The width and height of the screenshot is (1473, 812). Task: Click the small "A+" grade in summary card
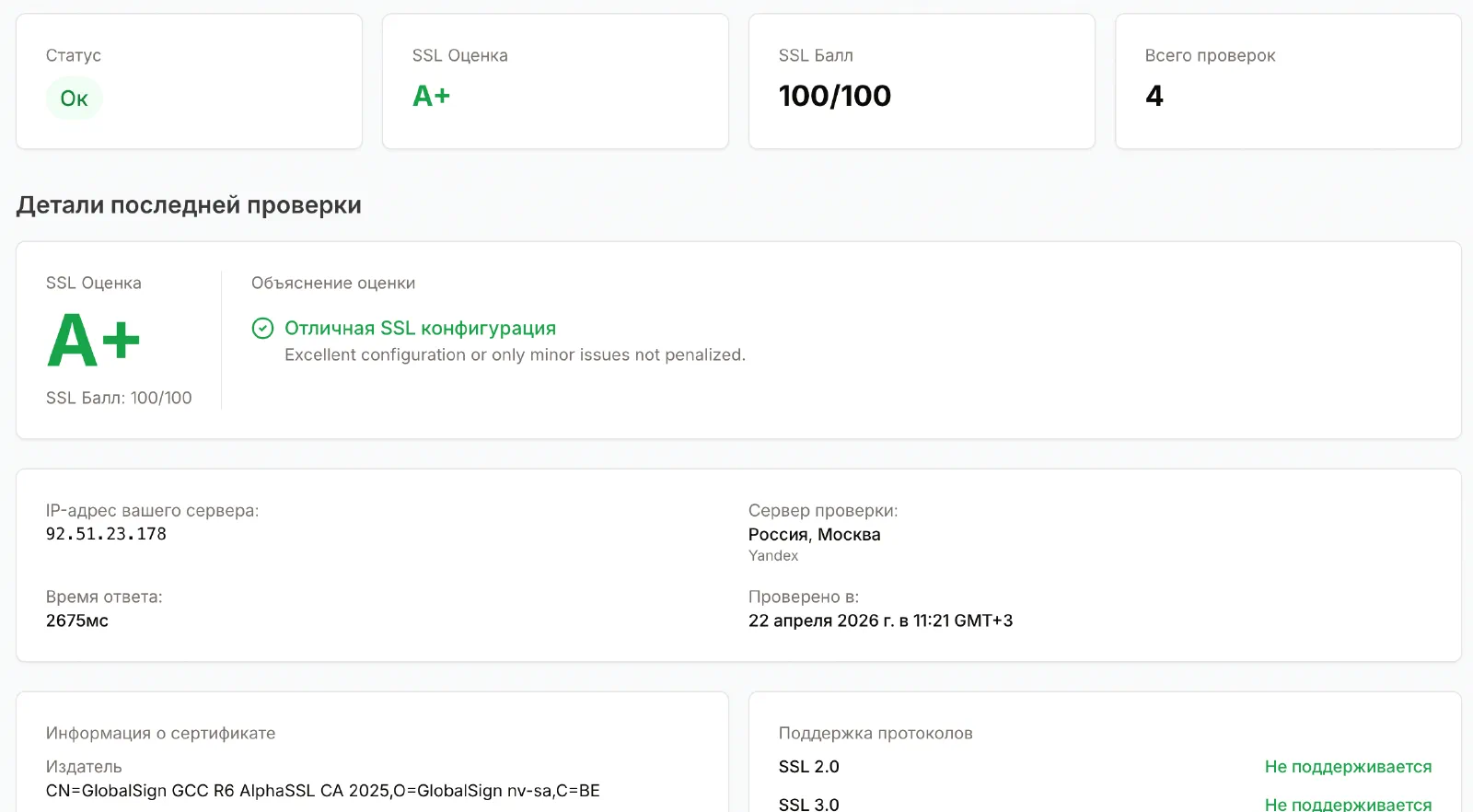[431, 96]
